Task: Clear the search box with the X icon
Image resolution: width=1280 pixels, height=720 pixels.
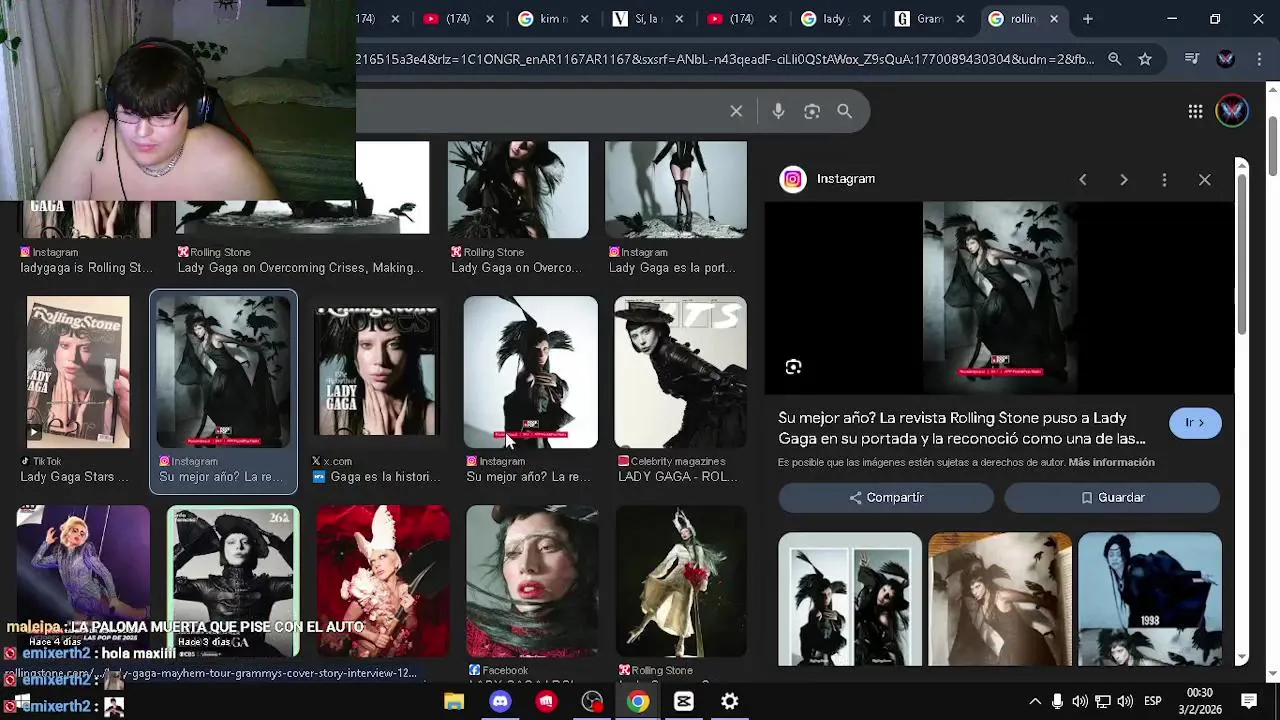Action: (736, 112)
